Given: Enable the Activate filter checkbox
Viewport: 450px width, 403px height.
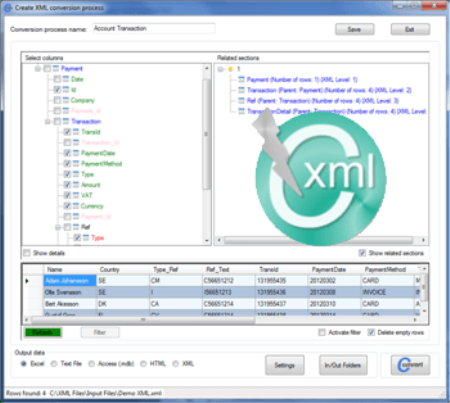Looking at the screenshot, I should click(322, 332).
